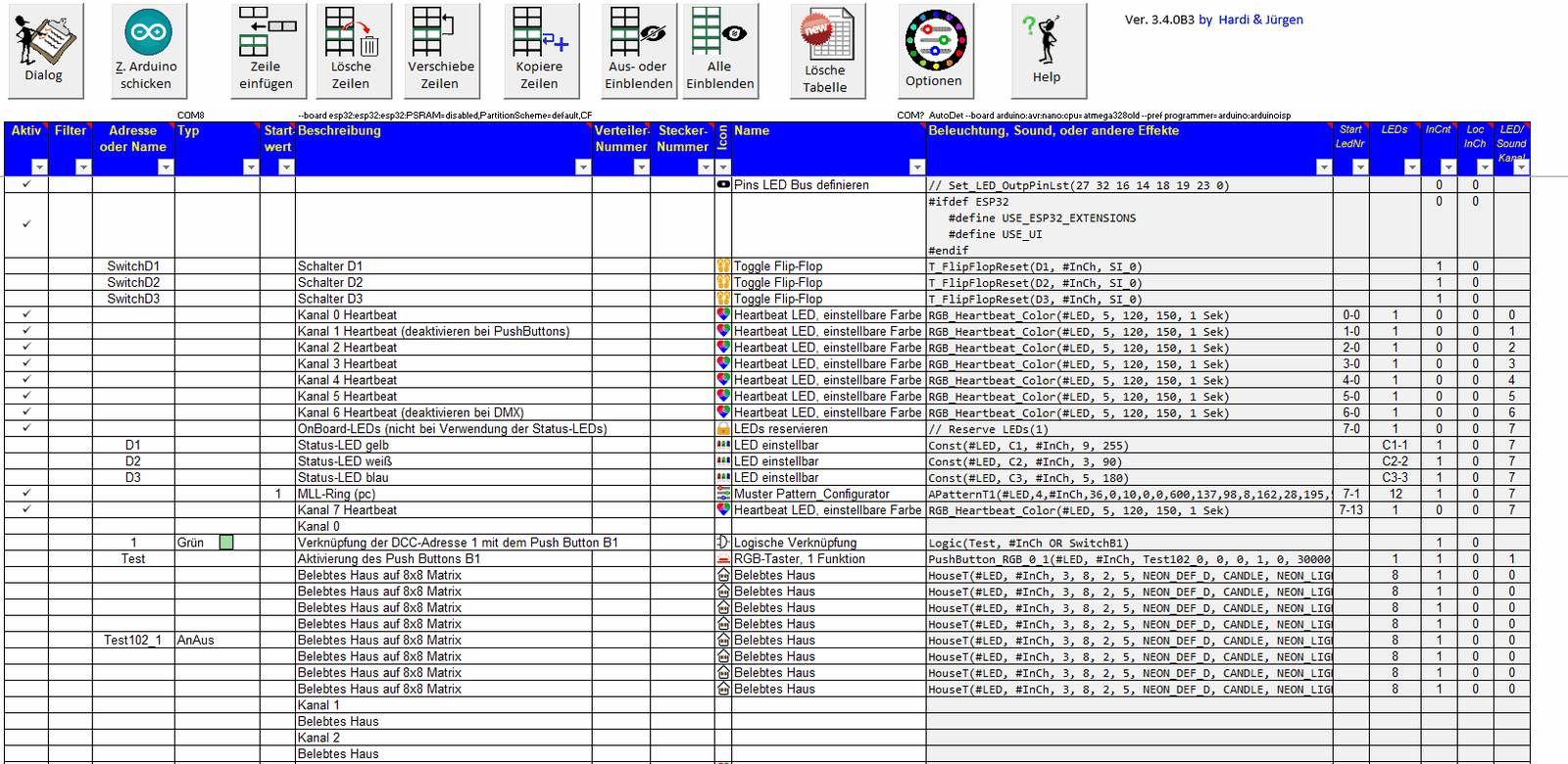The height and width of the screenshot is (764, 1568).
Task: Show all rows with Alle Einblenden
Action: coord(720,51)
